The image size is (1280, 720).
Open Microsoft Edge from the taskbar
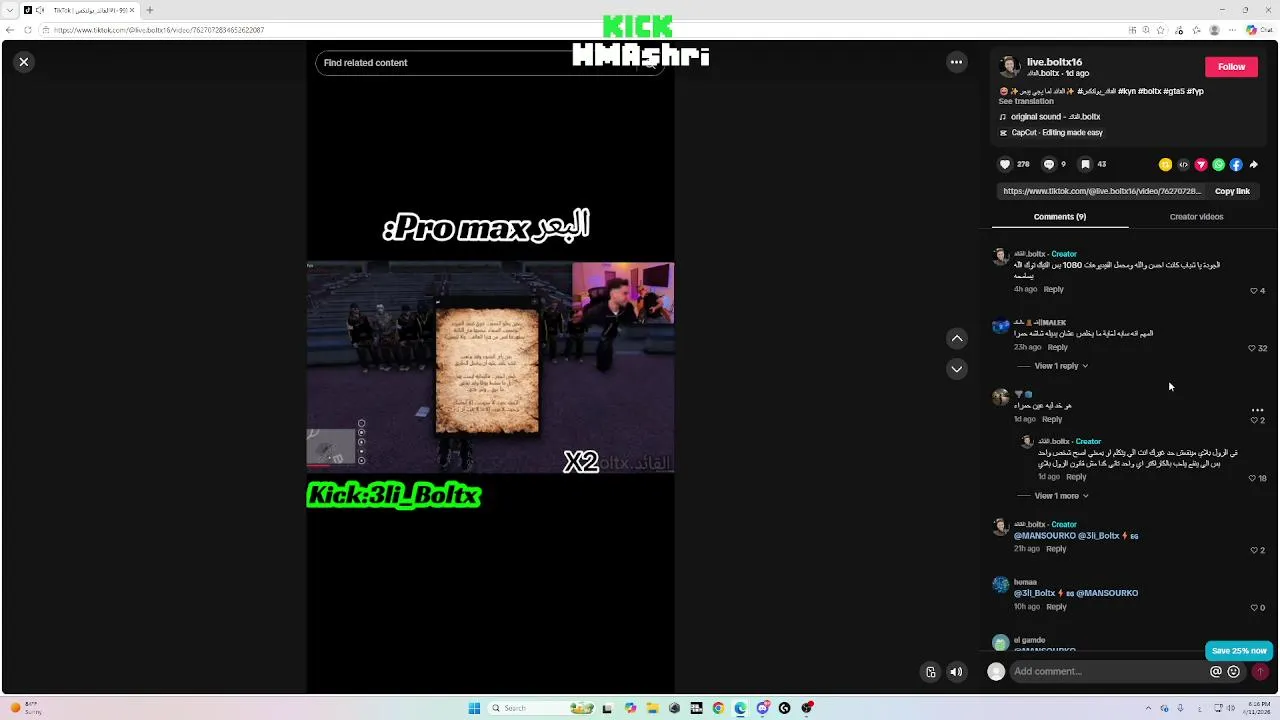pyautogui.click(x=740, y=708)
